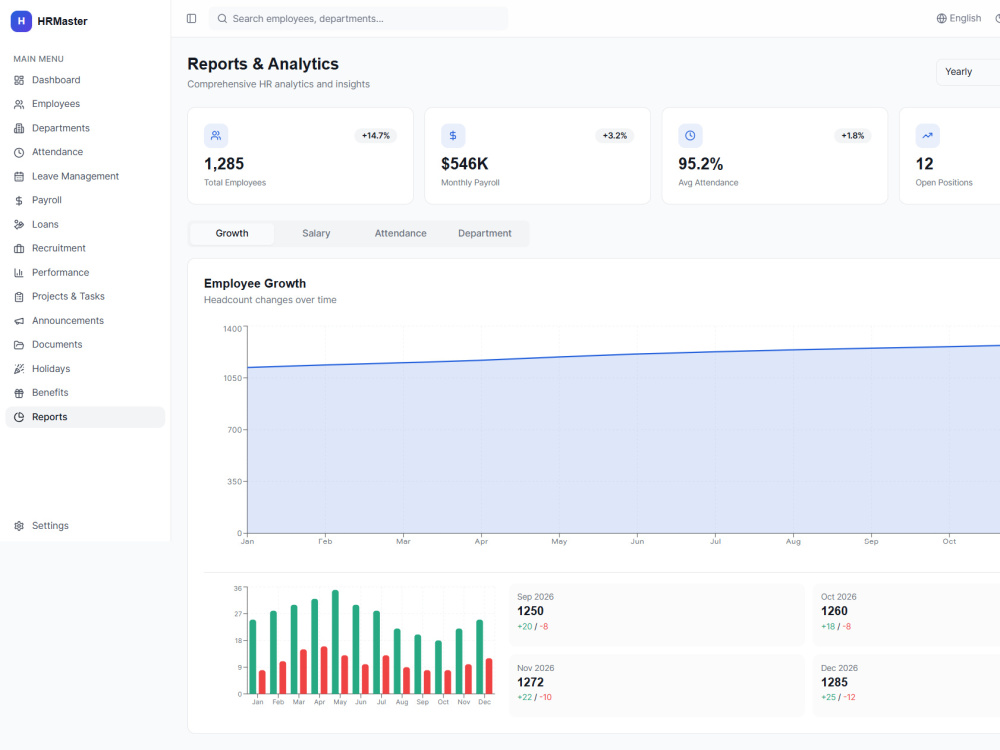The image size is (1000, 750).
Task: Click the Projects & Tasks clipboard icon
Action: click(x=19, y=297)
